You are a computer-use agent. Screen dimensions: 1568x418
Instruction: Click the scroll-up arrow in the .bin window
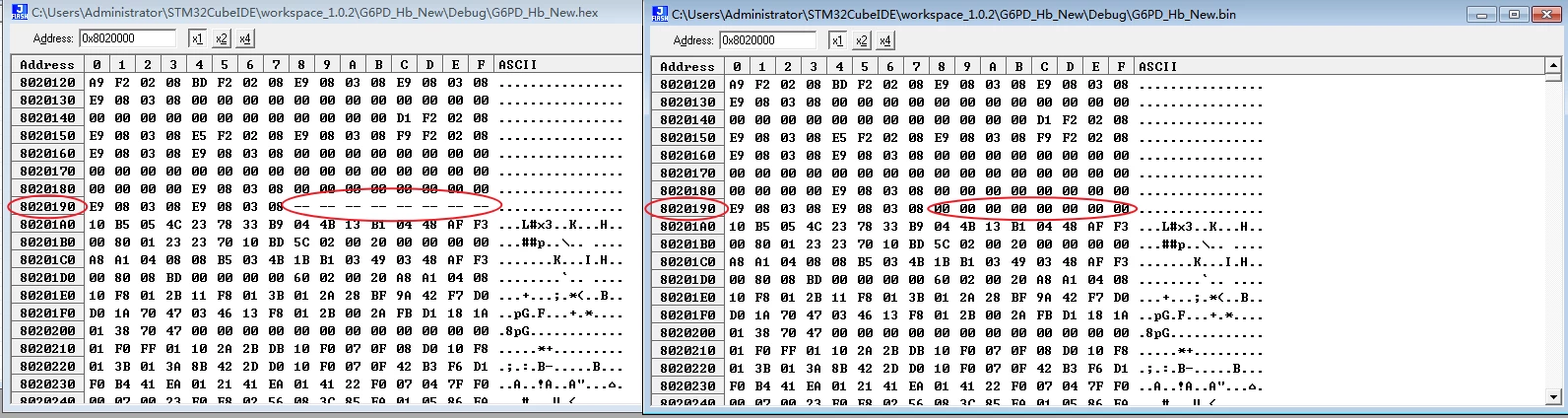click(1554, 67)
